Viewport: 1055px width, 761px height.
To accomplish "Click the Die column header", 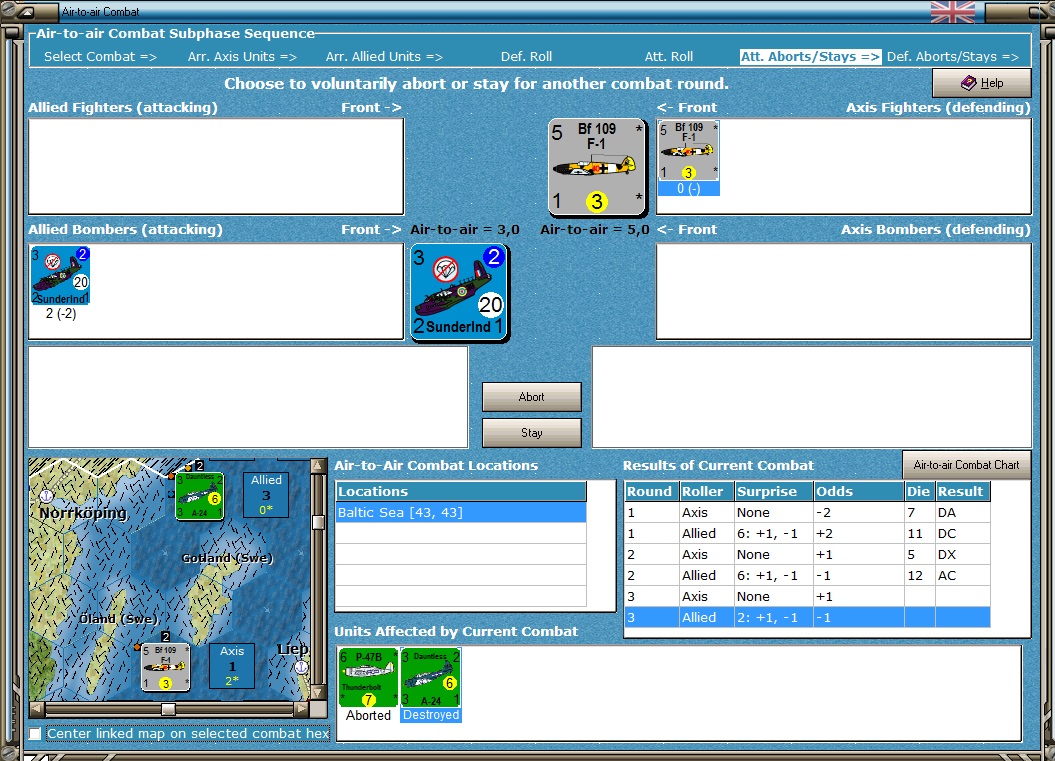I will coord(920,491).
